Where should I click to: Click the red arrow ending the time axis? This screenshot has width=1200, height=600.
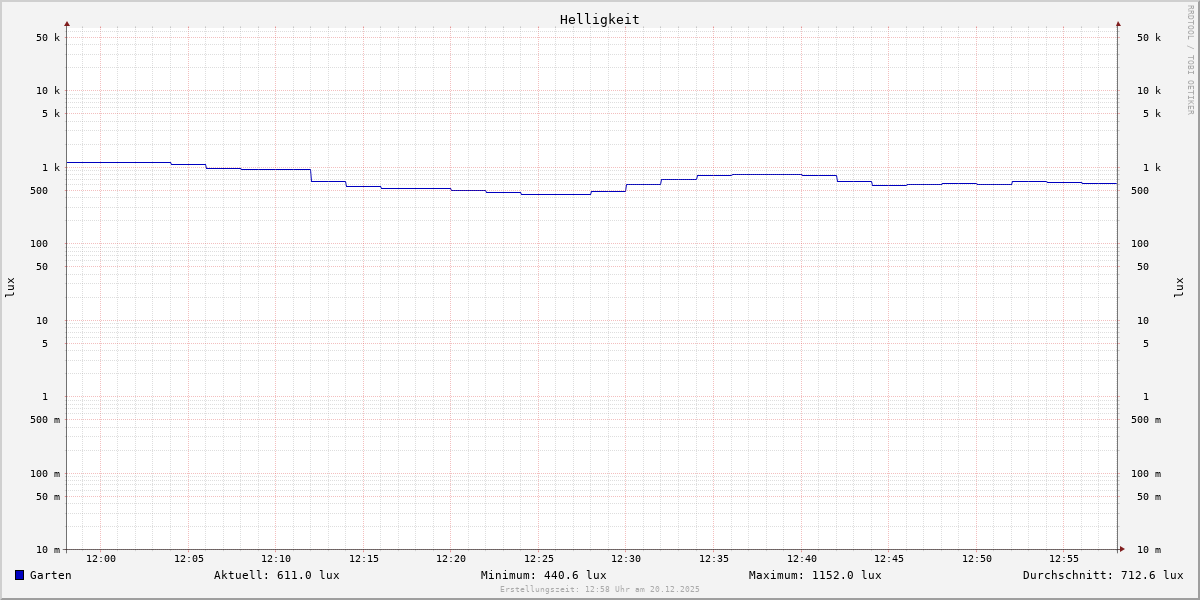tap(1122, 549)
